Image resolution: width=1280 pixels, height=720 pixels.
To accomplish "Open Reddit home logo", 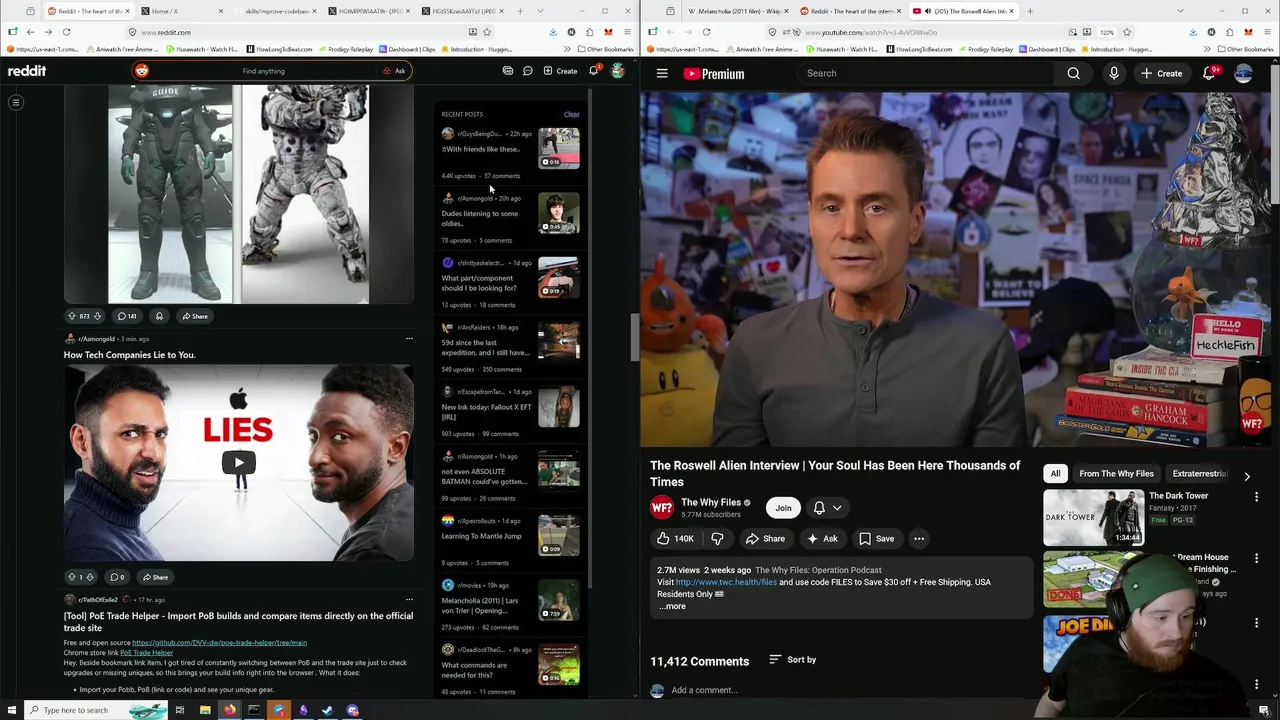I will click(27, 71).
